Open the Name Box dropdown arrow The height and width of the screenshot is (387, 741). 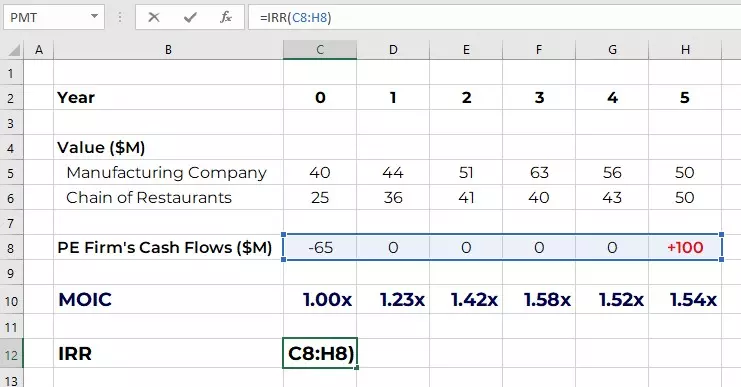click(95, 17)
